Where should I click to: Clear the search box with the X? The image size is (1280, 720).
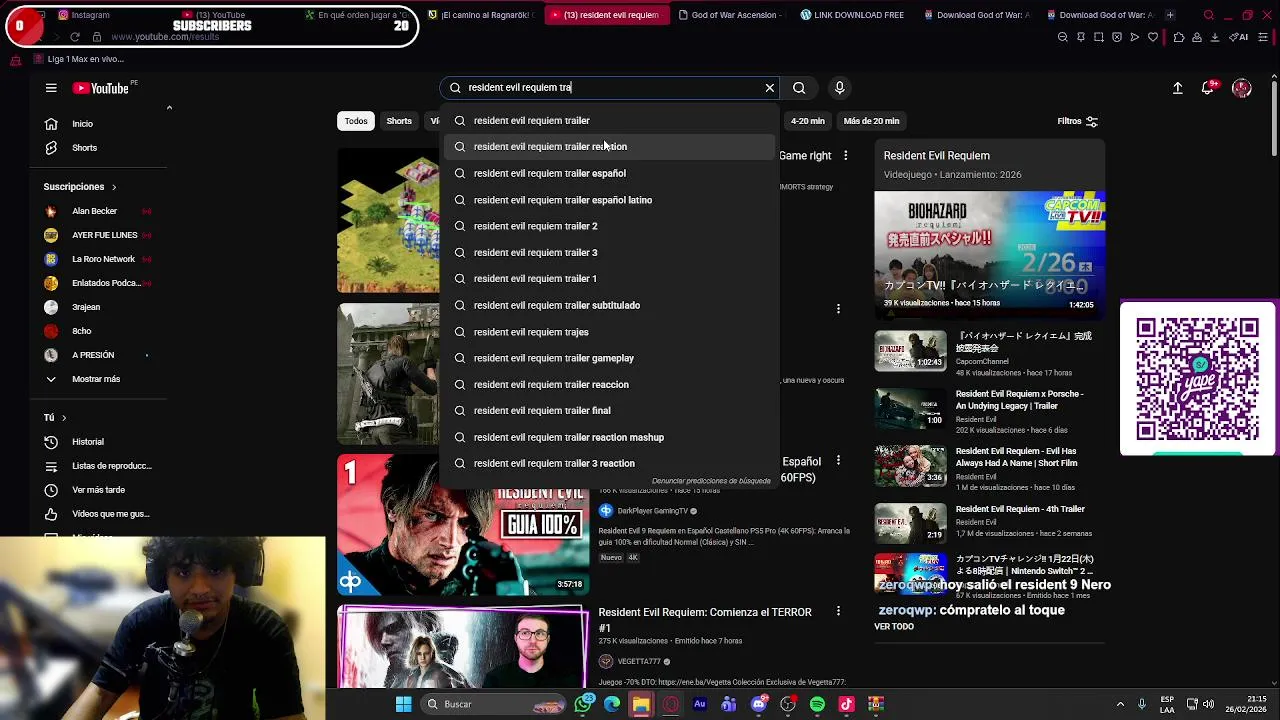(770, 88)
